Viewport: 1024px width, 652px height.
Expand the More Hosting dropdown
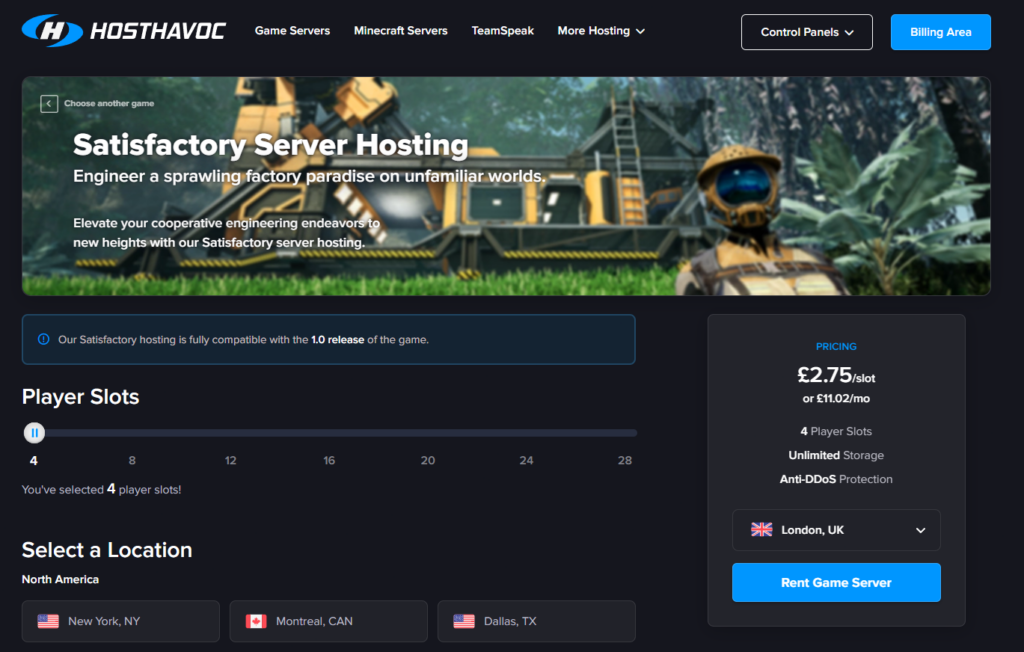(x=600, y=31)
